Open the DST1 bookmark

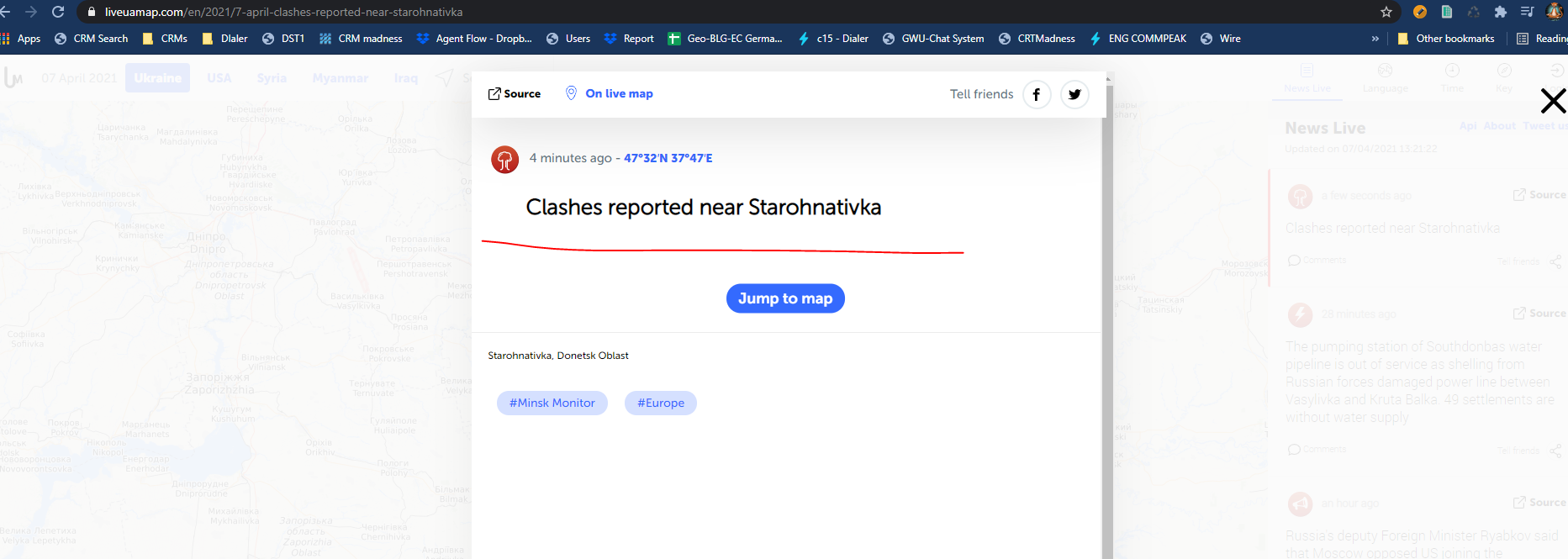[x=283, y=39]
